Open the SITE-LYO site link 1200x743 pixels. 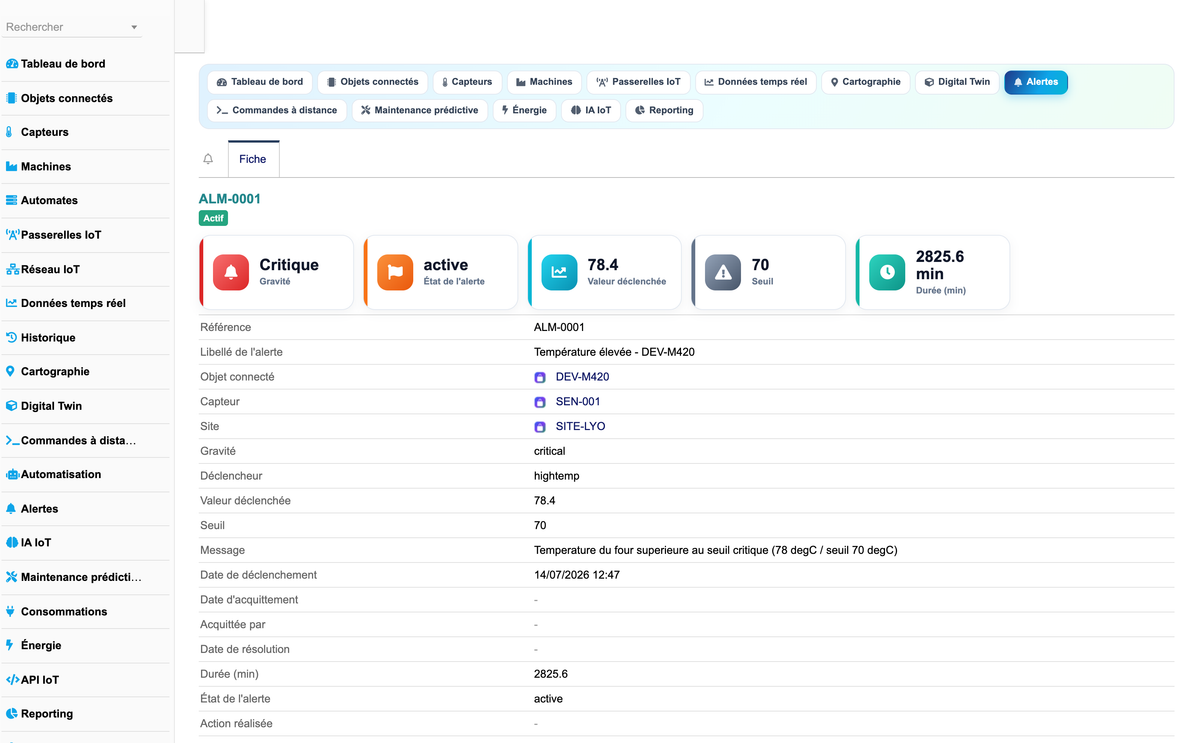click(x=580, y=427)
